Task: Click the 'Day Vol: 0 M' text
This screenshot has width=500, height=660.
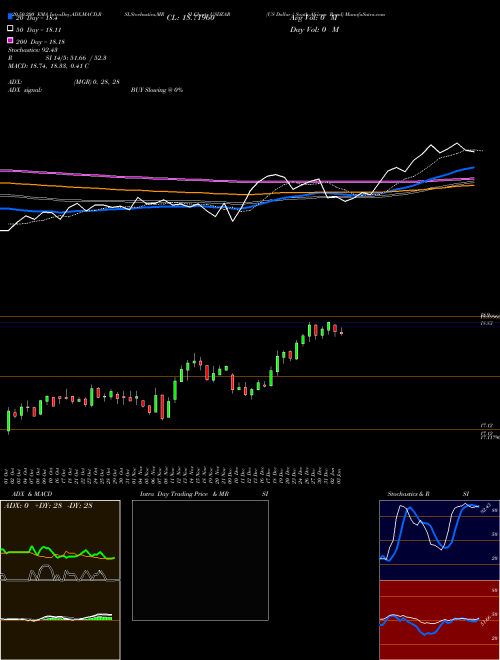Action: coord(314,30)
